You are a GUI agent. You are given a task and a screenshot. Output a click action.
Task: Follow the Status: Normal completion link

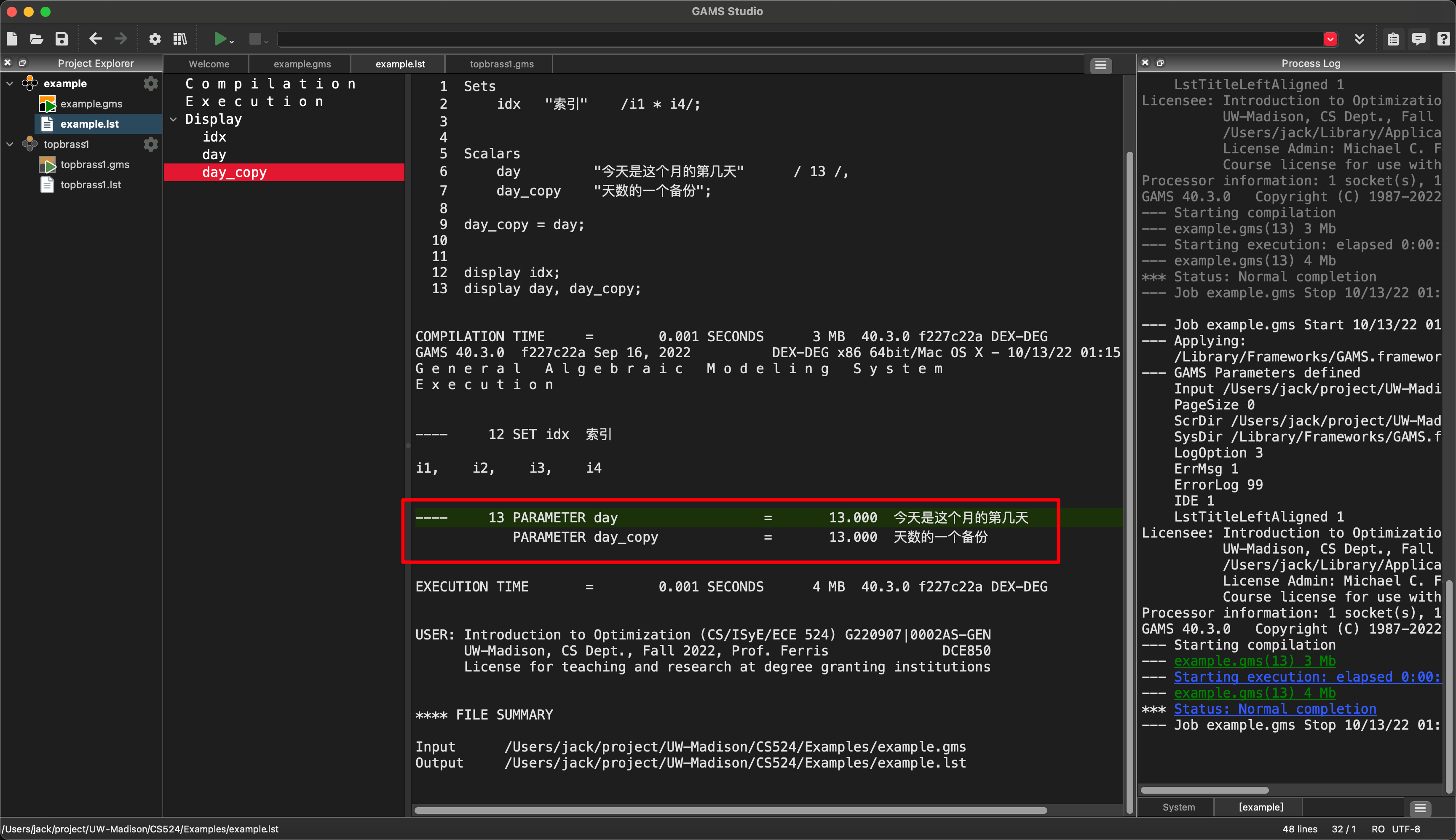click(1275, 709)
